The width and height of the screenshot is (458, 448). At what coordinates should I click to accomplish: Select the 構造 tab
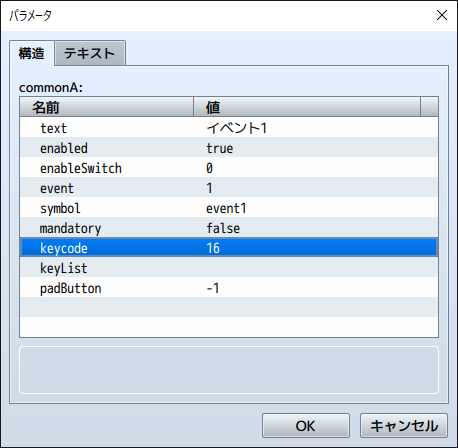(x=32, y=53)
